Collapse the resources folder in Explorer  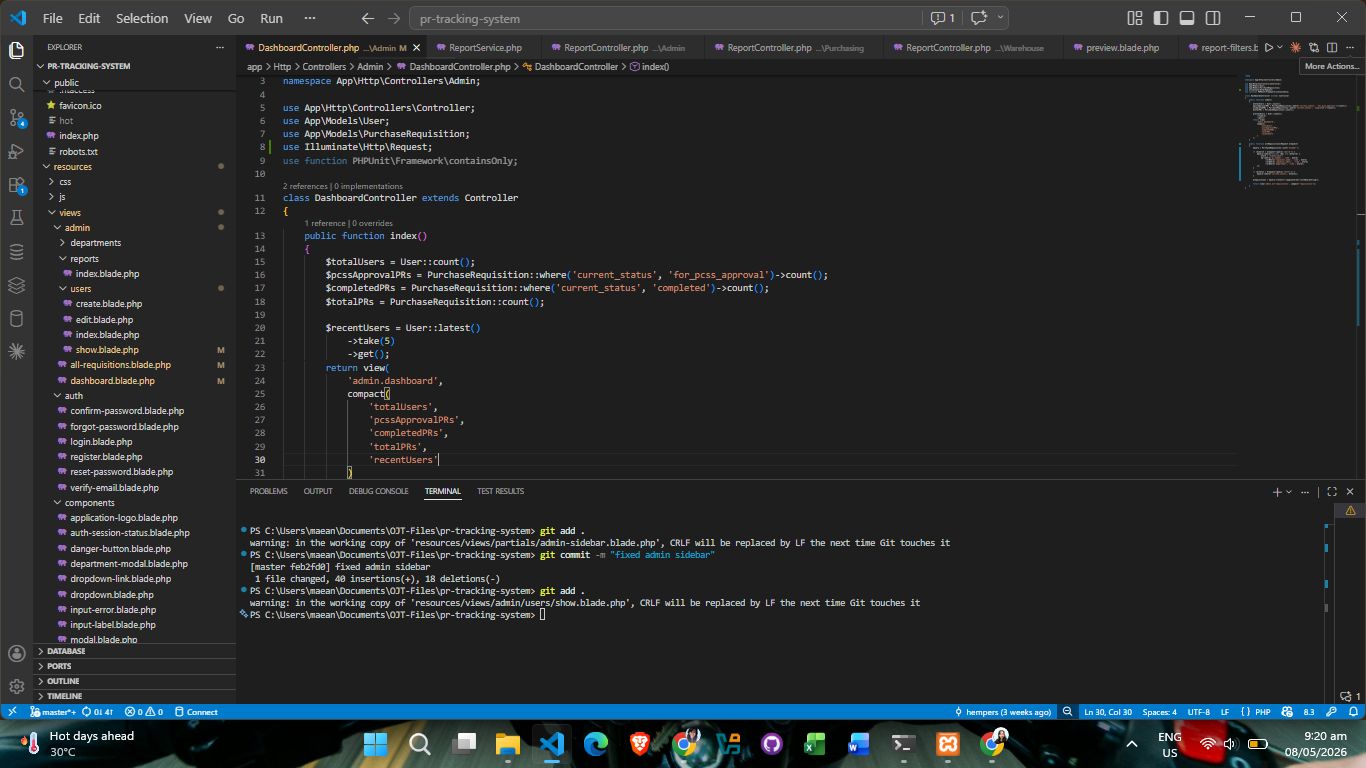(73, 167)
